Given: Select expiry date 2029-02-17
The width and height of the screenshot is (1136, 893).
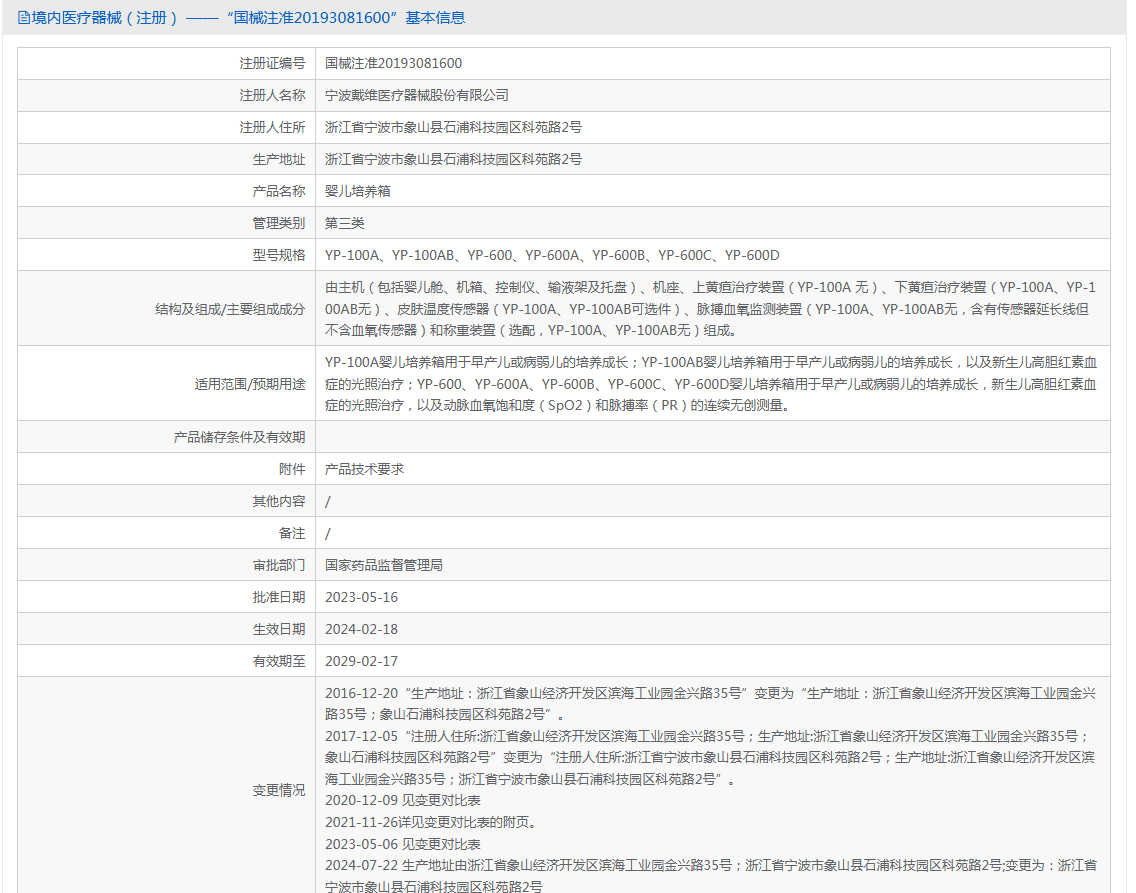Looking at the screenshot, I should click(362, 661).
